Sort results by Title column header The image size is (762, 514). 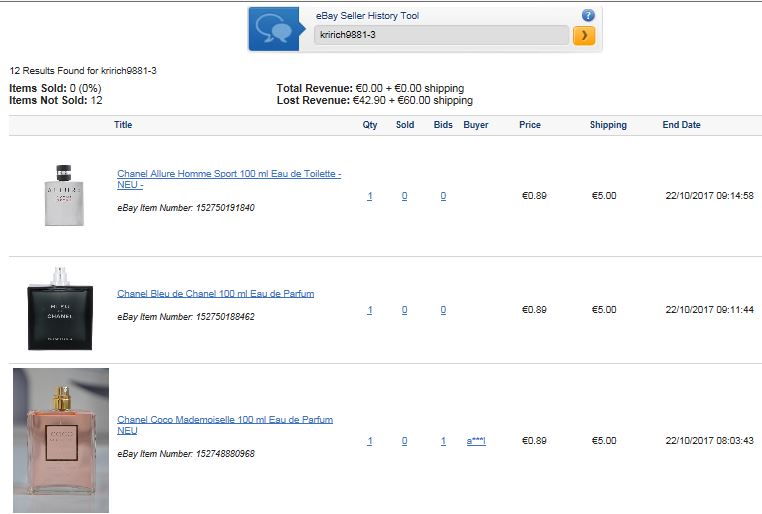pyautogui.click(x=123, y=125)
